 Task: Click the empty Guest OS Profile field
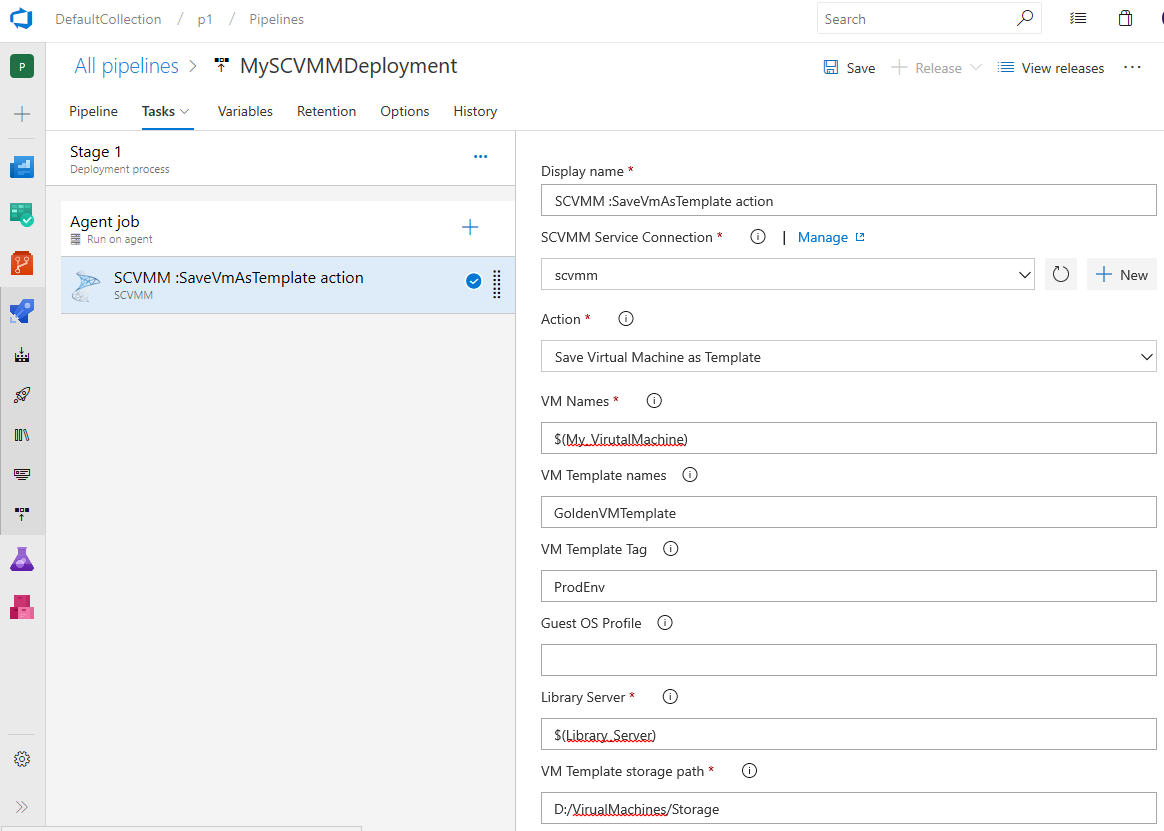click(849, 660)
